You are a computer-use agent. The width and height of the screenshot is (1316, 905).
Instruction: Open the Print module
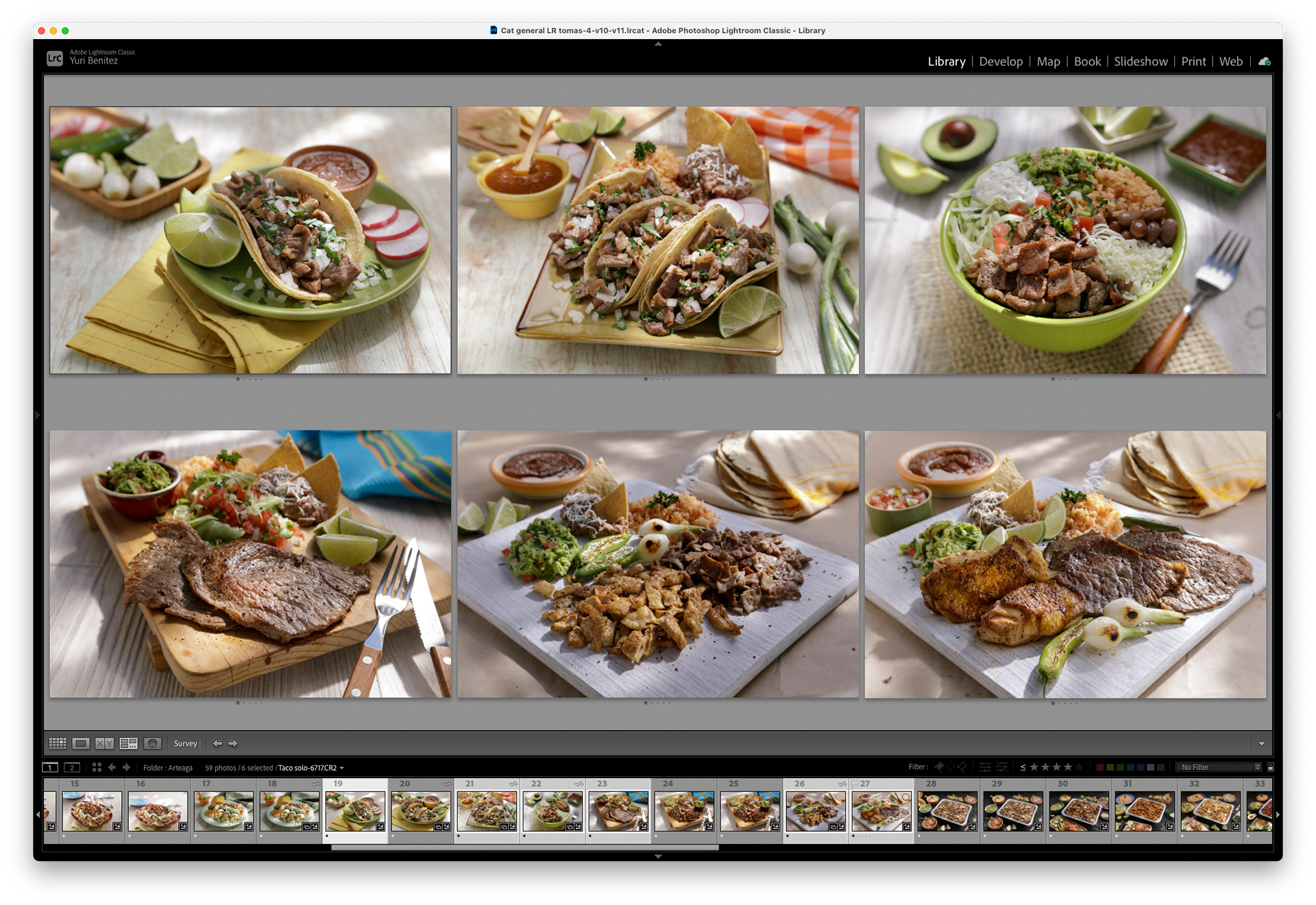pos(1193,62)
